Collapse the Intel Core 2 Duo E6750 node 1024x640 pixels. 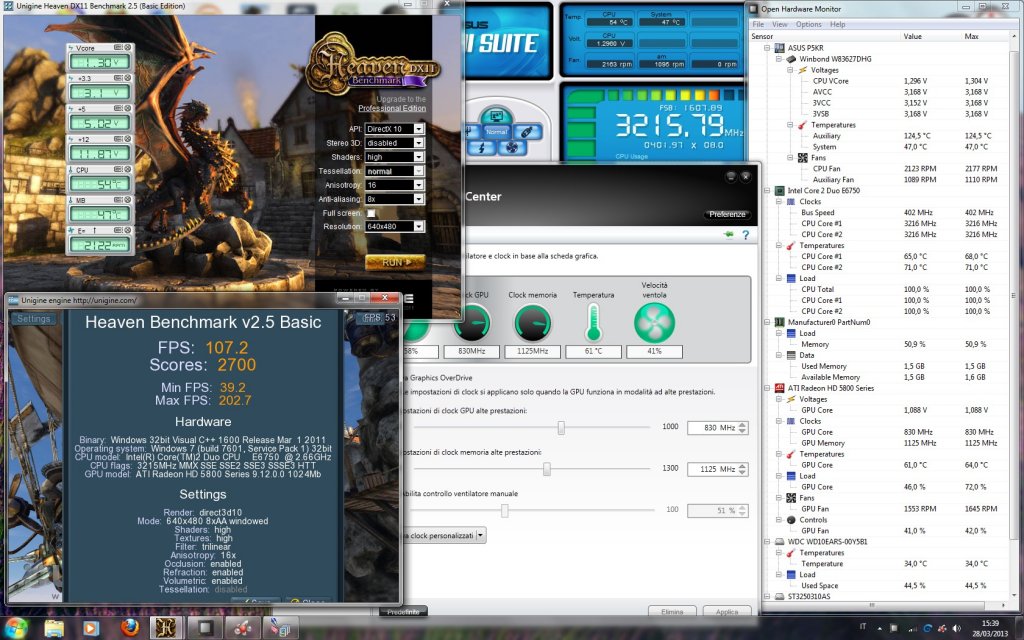[767, 191]
